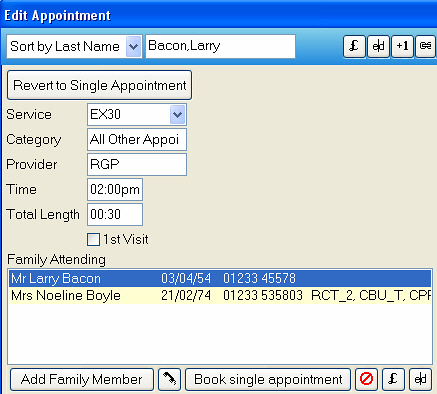Click the pencil edit icon beside Add Family Member
Viewport: 437px width, 394px height.
(x=169, y=379)
